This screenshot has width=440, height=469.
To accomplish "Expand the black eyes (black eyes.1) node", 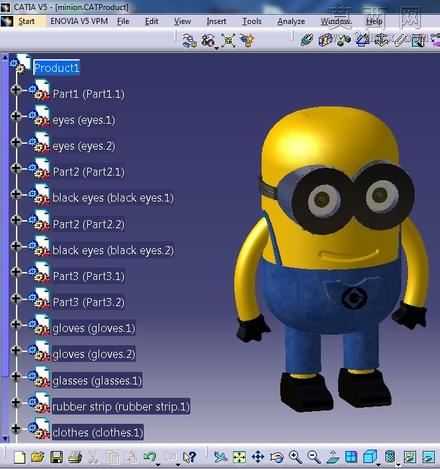I will [x=16, y=194].
